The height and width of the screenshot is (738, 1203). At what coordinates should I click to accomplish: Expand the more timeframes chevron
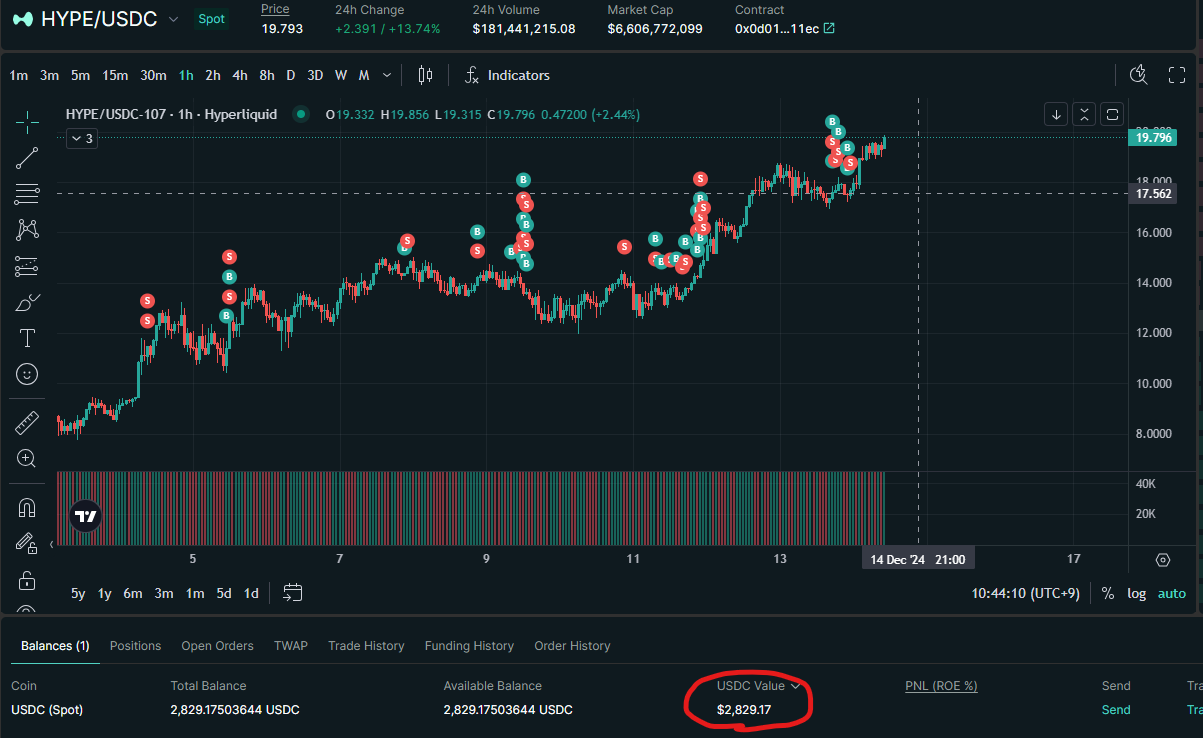point(387,75)
